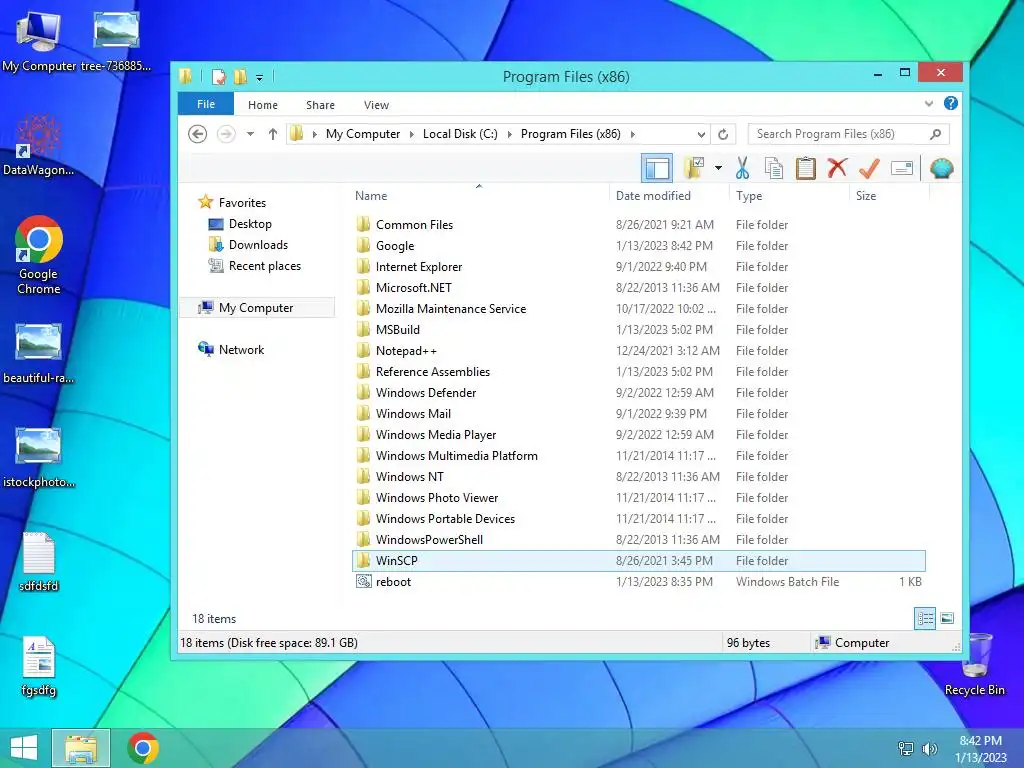Click the orange checkmark Properties icon

coord(869,168)
